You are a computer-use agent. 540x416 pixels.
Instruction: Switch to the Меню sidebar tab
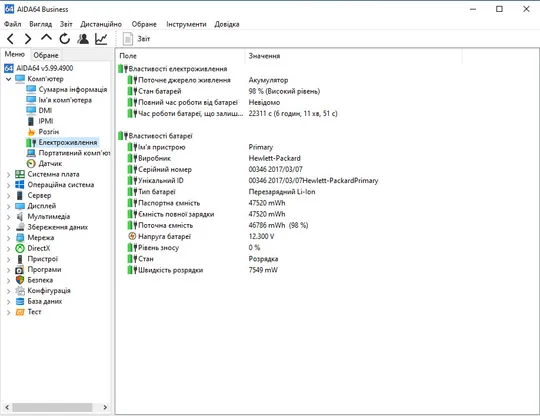[15, 54]
